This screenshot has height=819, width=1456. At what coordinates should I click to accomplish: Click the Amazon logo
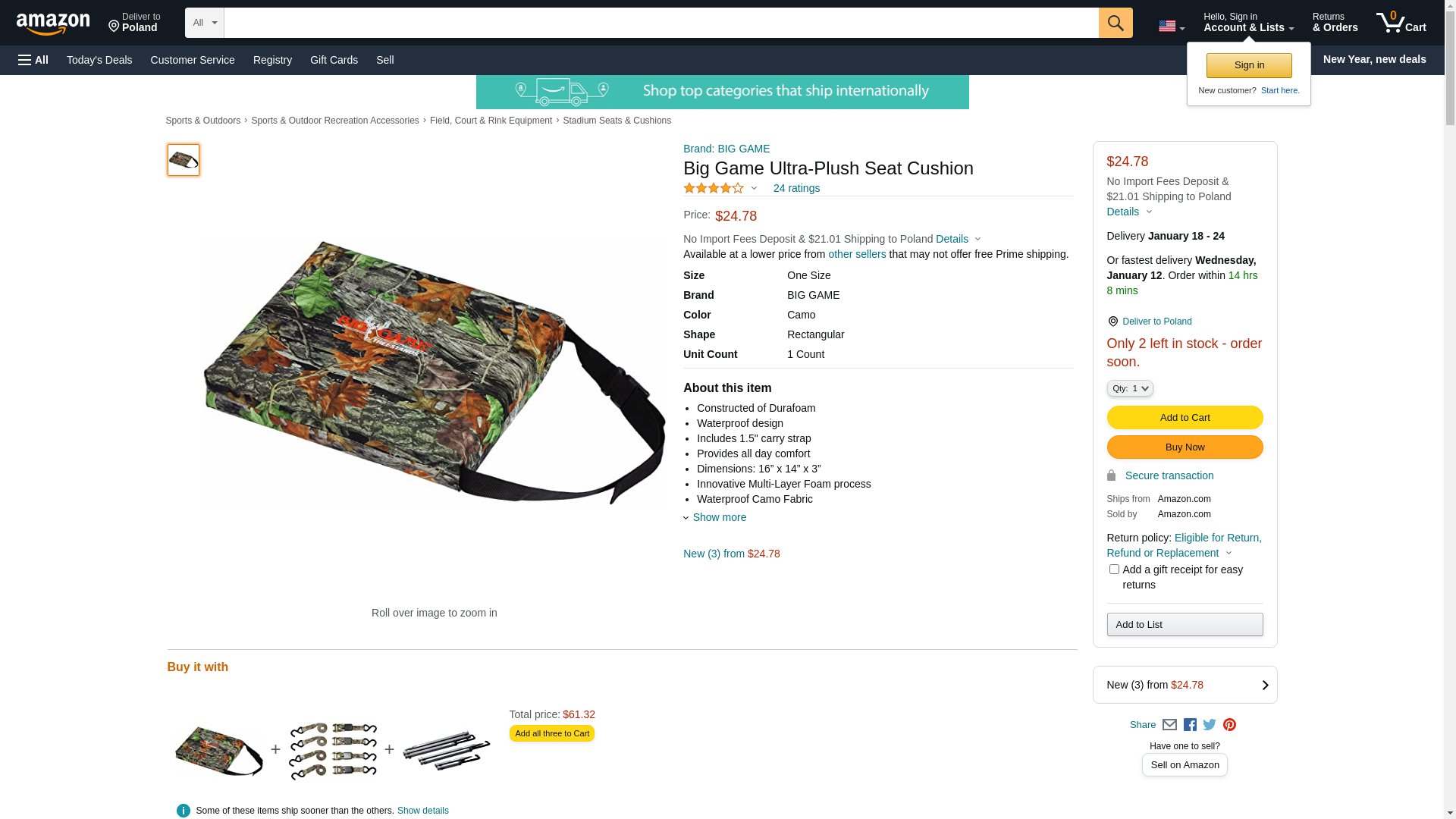(53, 24)
